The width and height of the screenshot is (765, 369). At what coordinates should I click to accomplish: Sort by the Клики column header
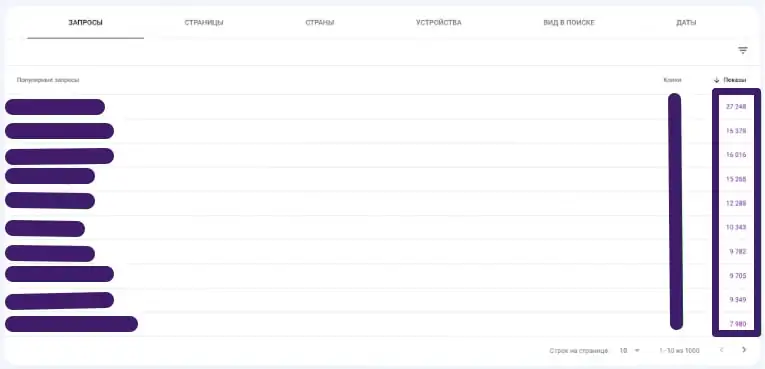tap(672, 80)
